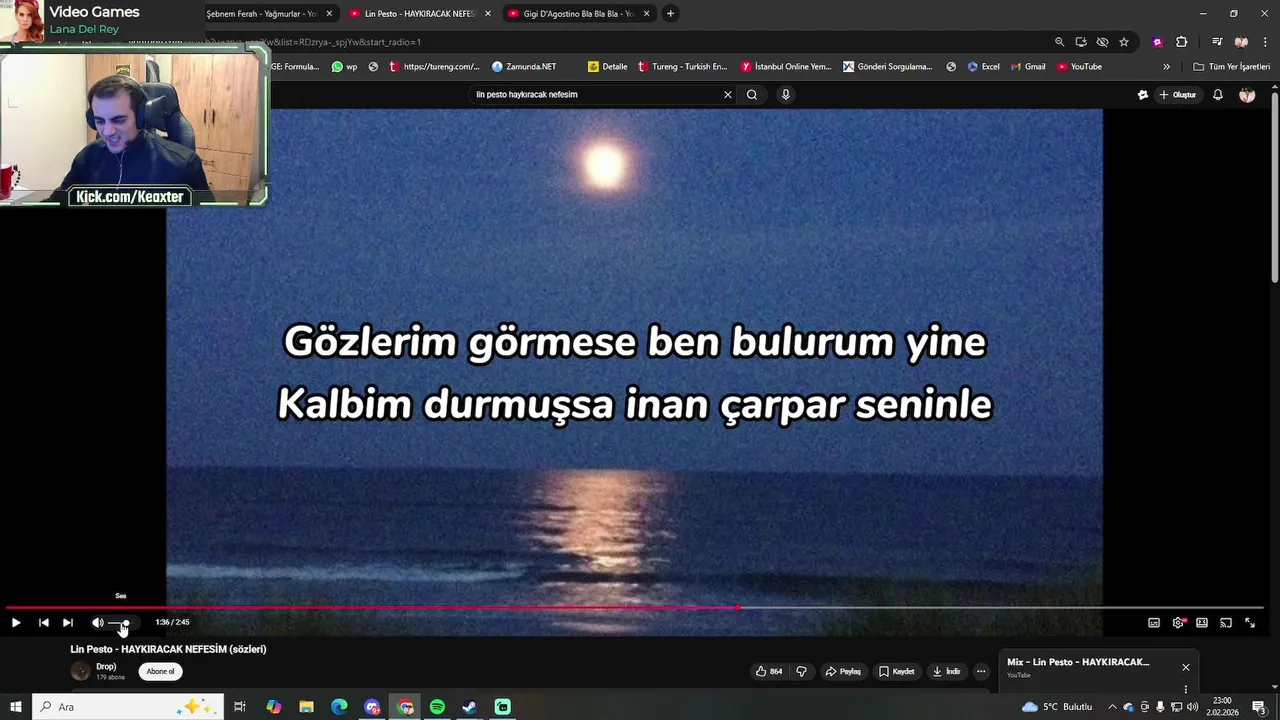Open Mix playlist panel options menu
Screen dimensions: 1280x720
[1186, 689]
